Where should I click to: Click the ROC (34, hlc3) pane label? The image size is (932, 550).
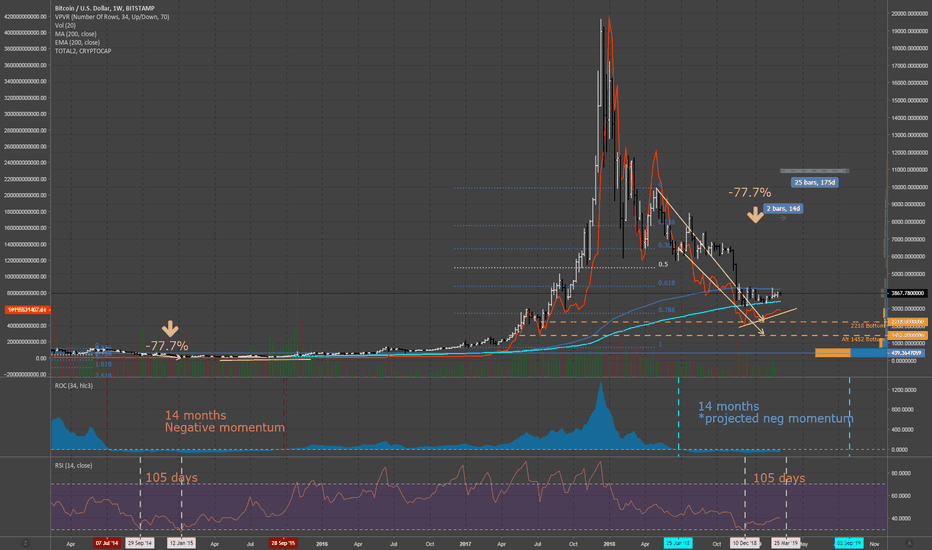pos(74,386)
